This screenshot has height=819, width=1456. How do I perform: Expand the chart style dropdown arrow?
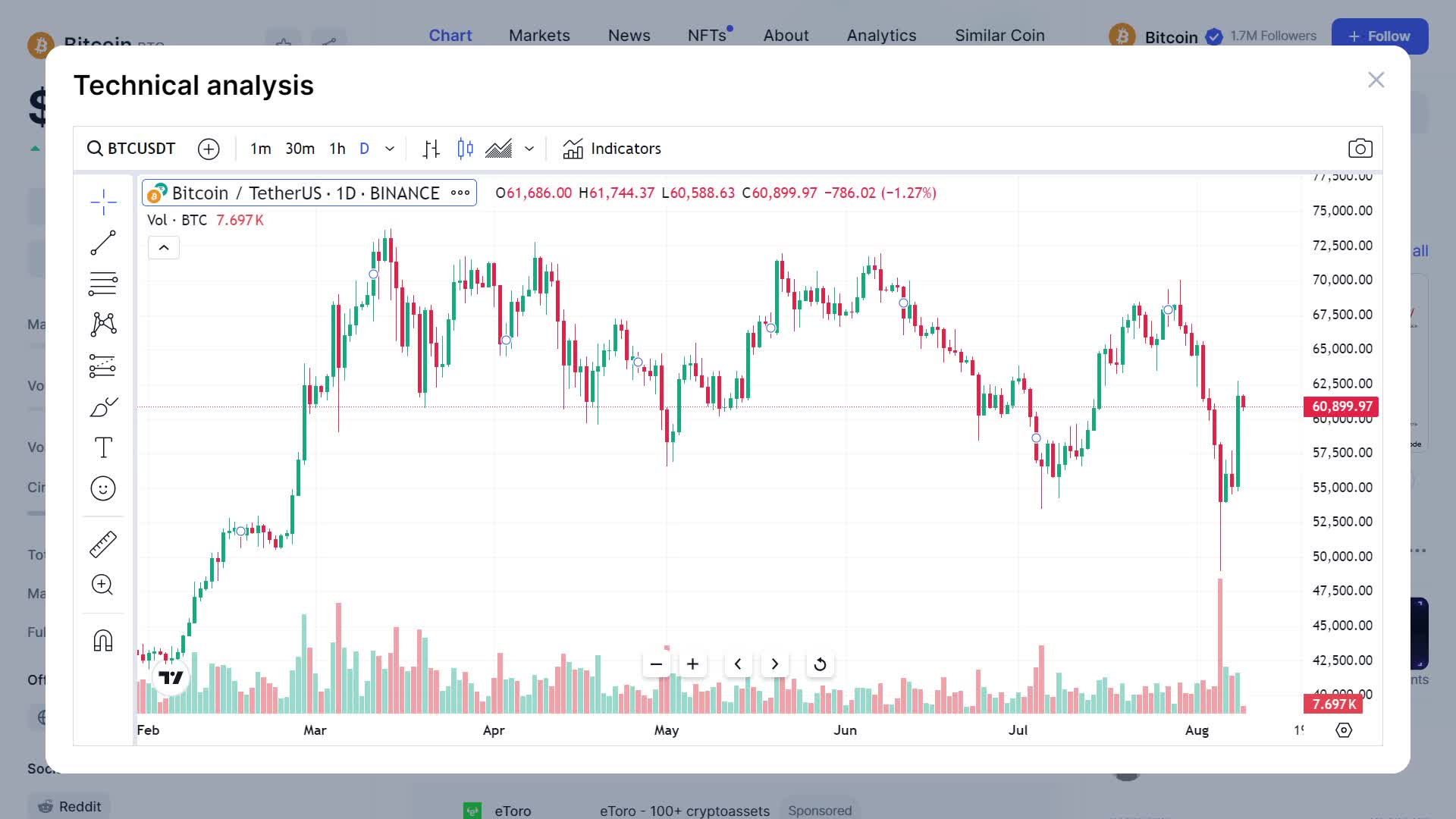[529, 149]
